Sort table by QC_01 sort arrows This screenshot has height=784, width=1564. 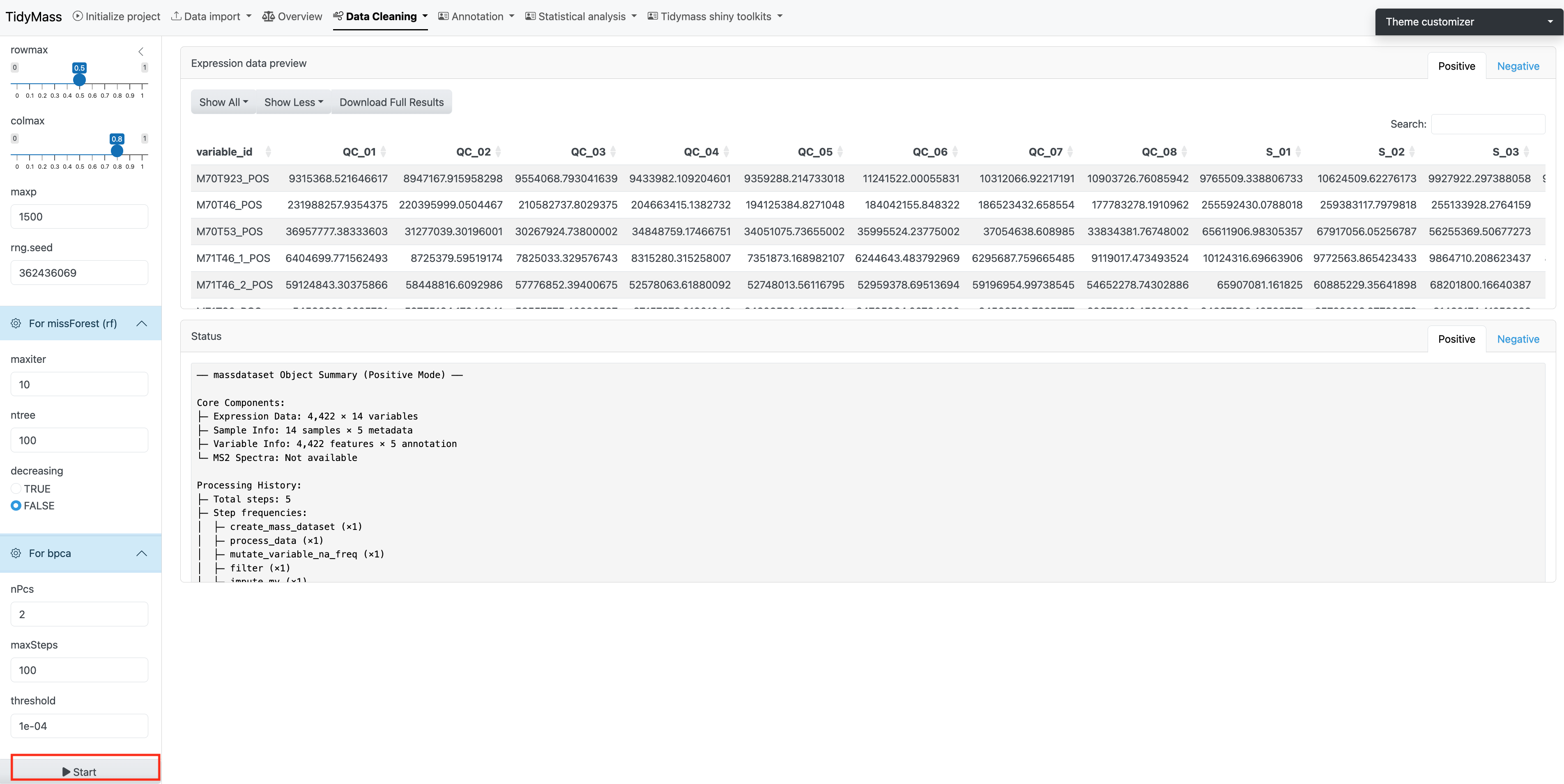tap(383, 152)
